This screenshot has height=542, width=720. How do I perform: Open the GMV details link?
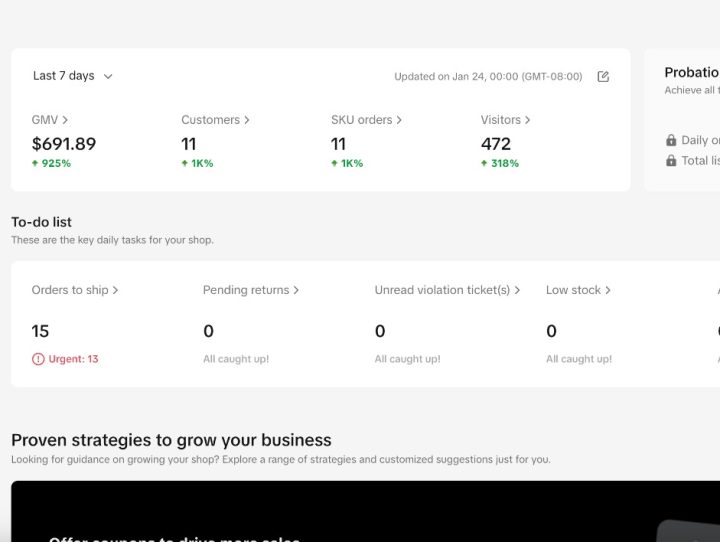50,120
